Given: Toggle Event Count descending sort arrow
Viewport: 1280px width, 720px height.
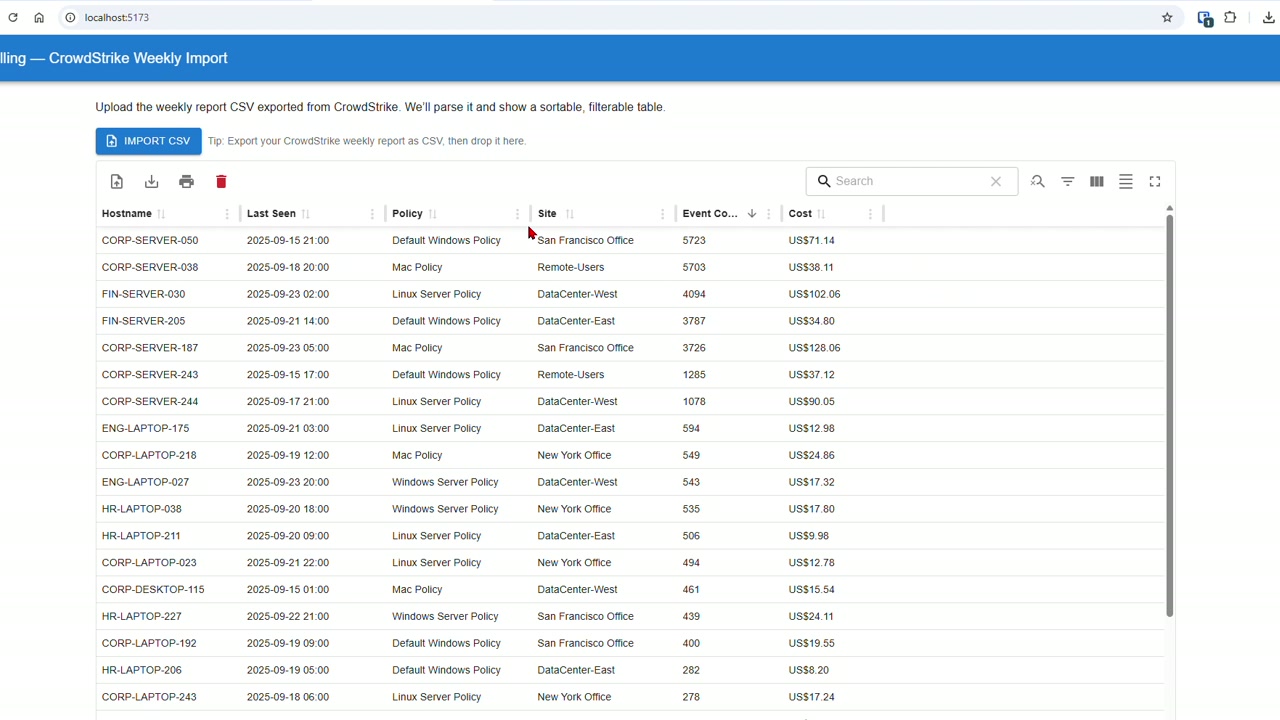Looking at the screenshot, I should 752,214.
